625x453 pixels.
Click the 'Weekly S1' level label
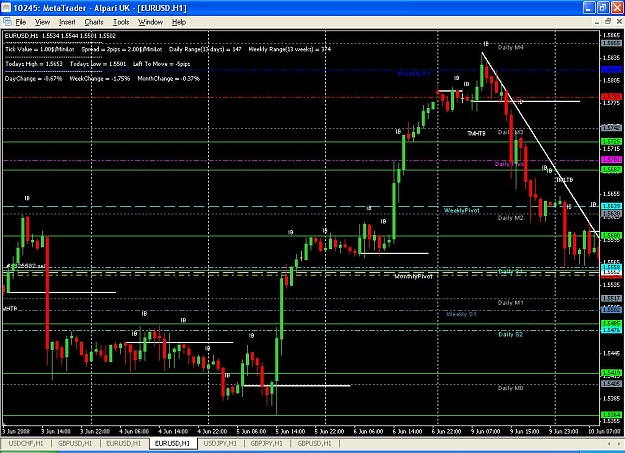[461, 314]
